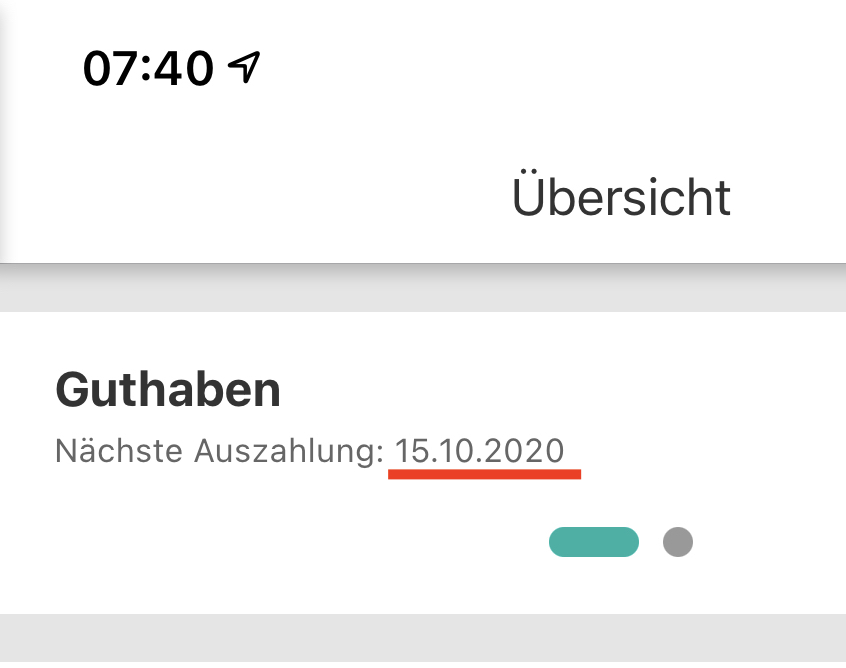The width and height of the screenshot is (846, 668).
Task: Tap empty space right of Guthaben heading
Action: click(560, 389)
